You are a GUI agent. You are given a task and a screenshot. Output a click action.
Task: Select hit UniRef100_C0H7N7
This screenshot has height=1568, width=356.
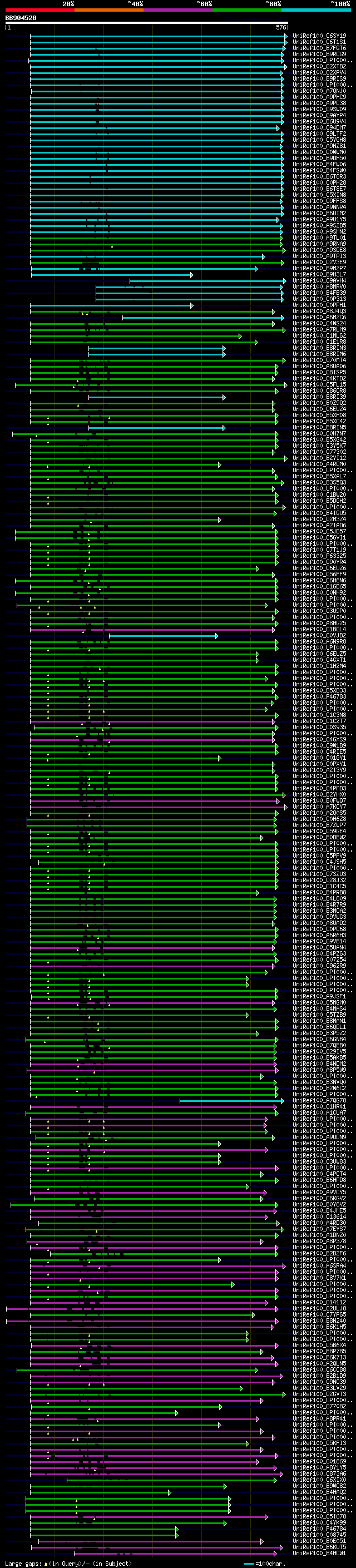(x=319, y=433)
